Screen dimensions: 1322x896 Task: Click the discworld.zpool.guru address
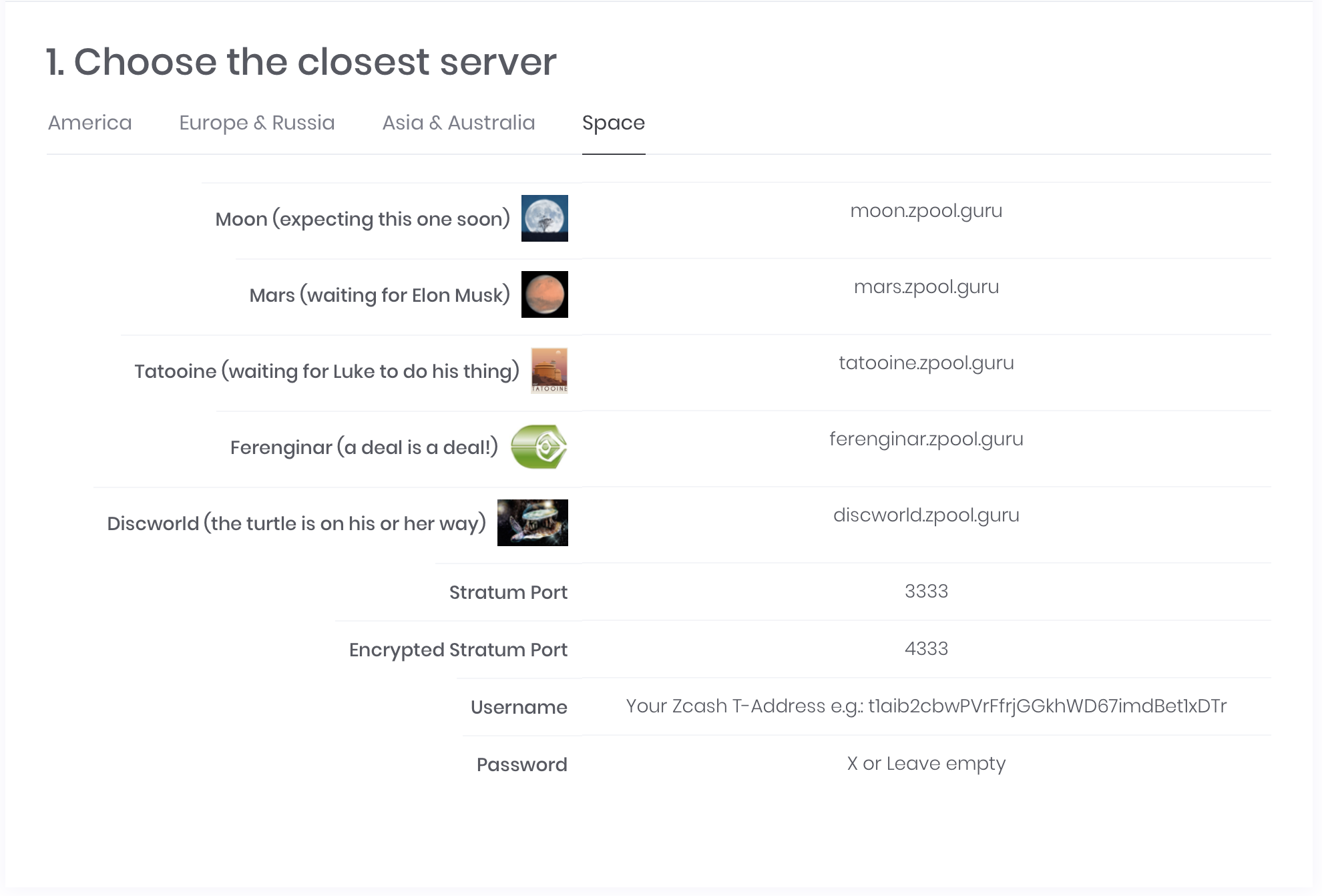click(925, 515)
